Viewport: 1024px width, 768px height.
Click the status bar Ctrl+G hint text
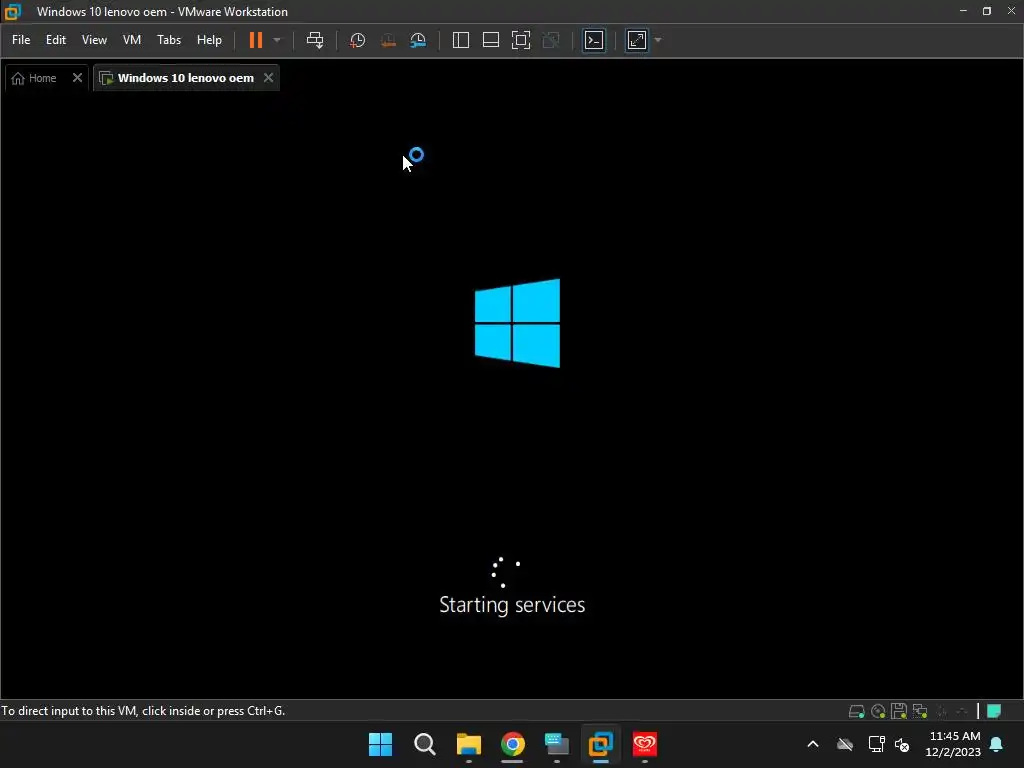click(x=143, y=711)
